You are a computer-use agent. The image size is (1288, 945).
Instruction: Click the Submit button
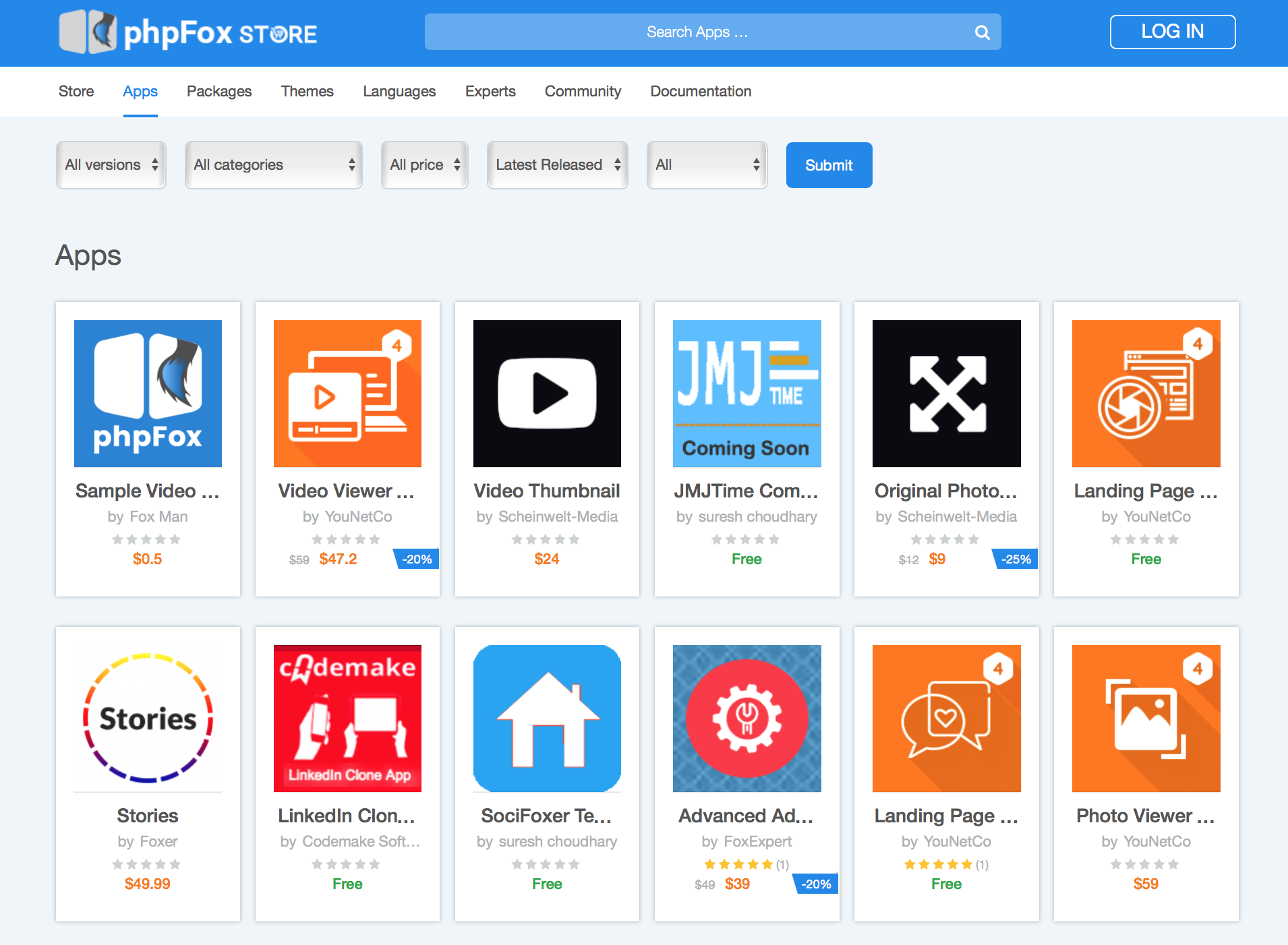829,165
